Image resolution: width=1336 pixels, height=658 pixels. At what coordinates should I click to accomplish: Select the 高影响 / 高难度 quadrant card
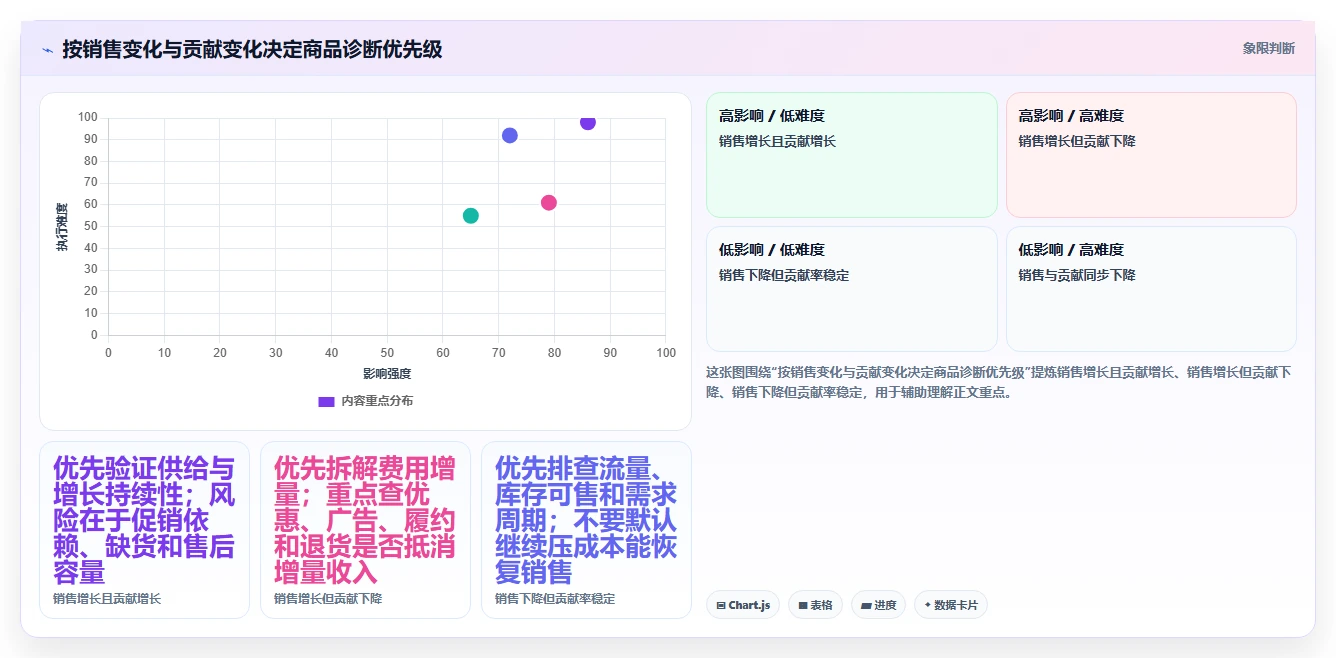tap(1151, 155)
